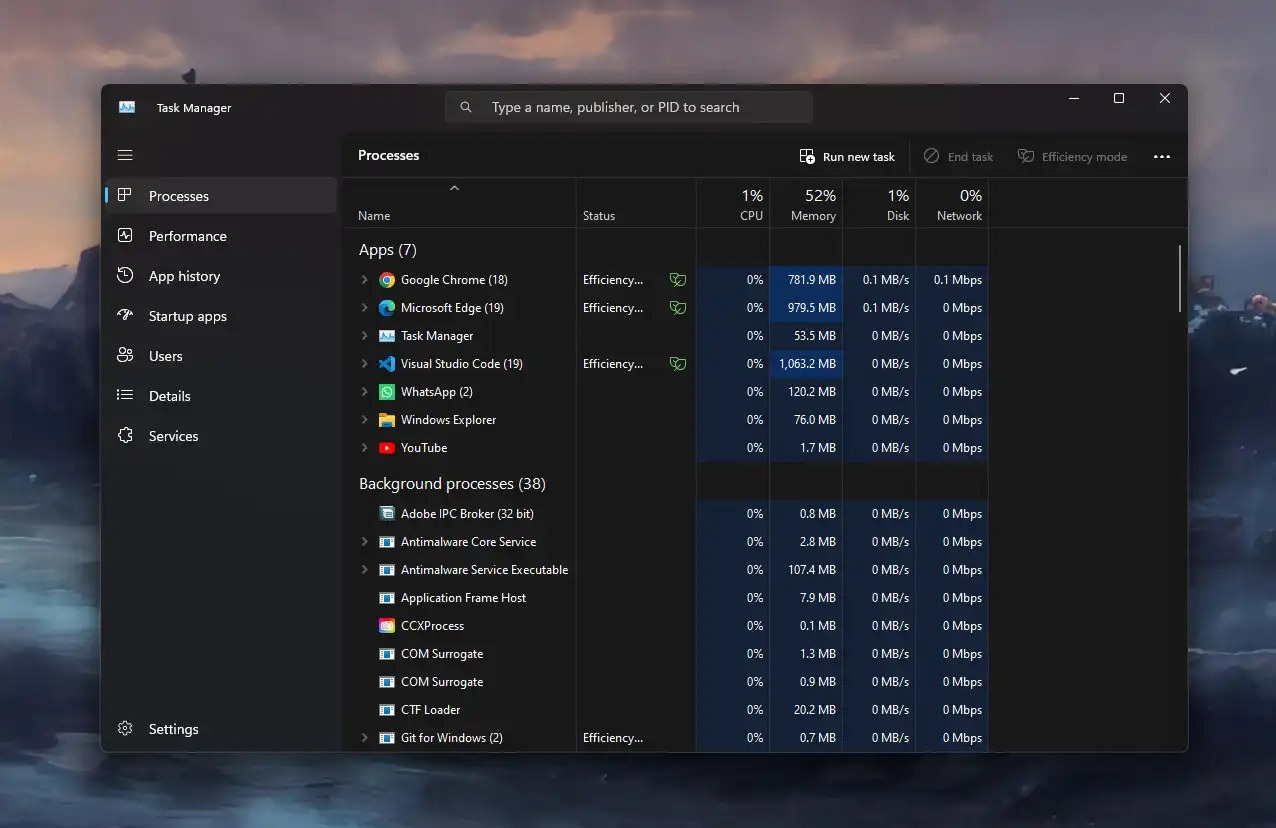Switch to the Performance page
Screen dimensions: 1276x828
coord(221,236)
